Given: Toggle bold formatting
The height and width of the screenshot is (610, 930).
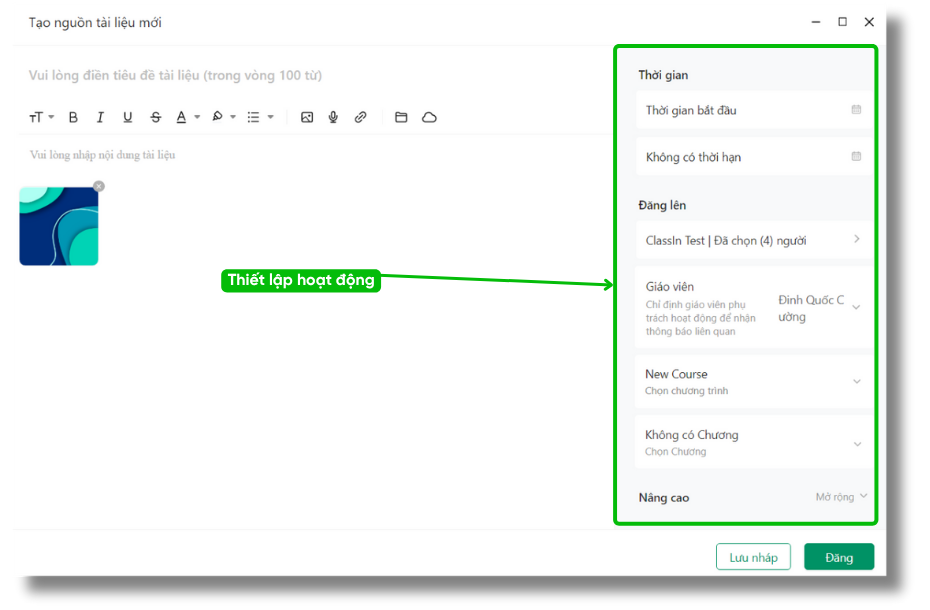Looking at the screenshot, I should 73,118.
